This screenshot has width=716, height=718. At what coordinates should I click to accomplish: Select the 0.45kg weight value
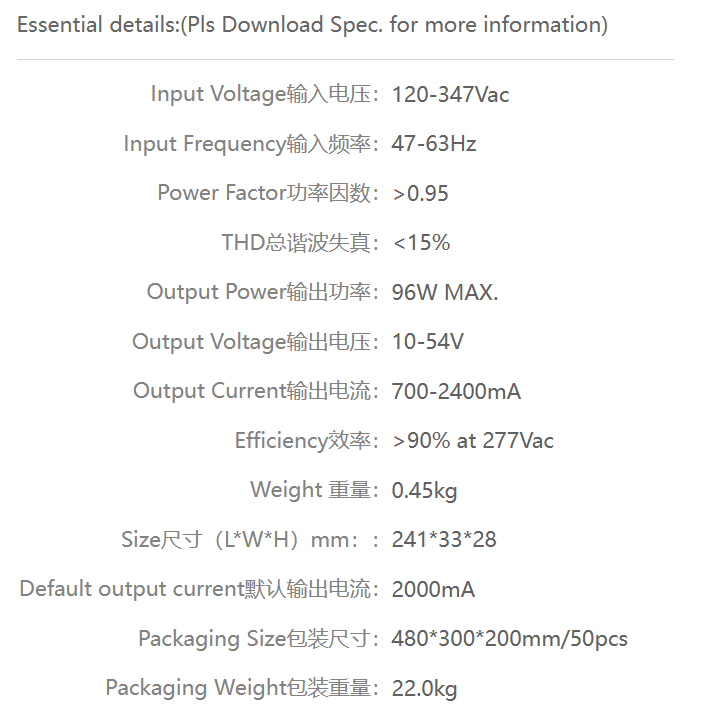tap(424, 490)
